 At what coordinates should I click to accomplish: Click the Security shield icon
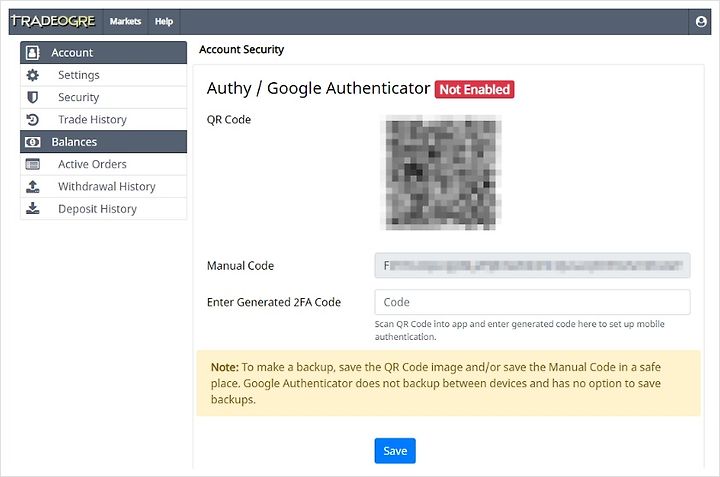coord(33,97)
